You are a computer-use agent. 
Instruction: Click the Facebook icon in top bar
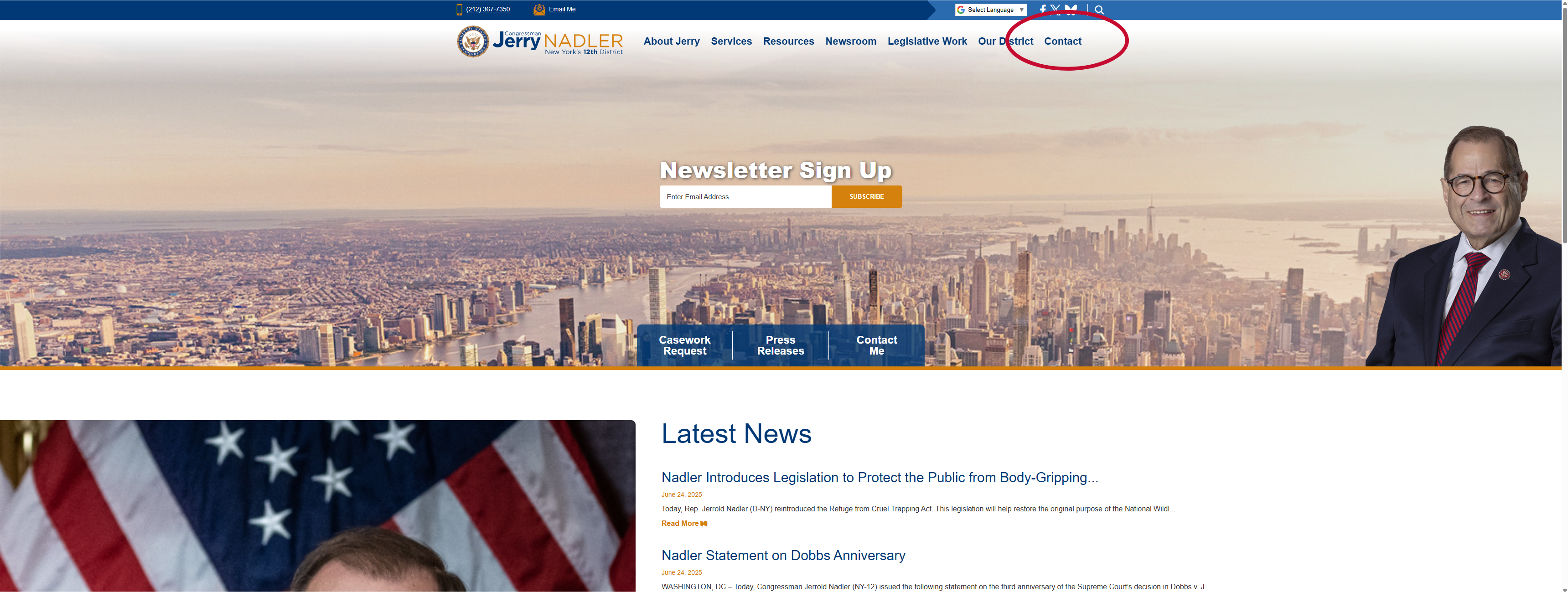click(1043, 10)
